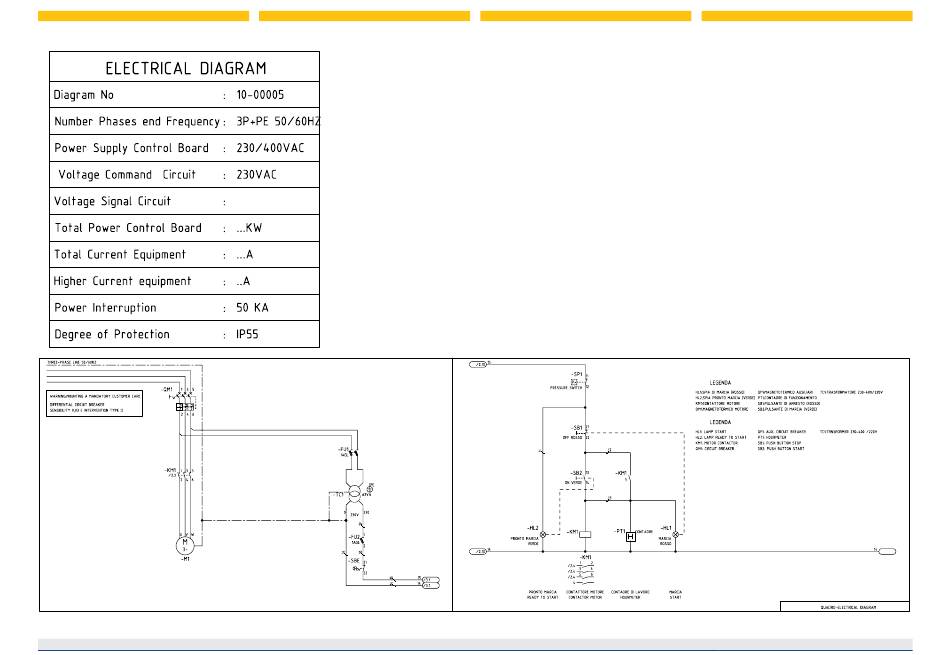Click the Diagram No value 10-00005

[260, 95]
